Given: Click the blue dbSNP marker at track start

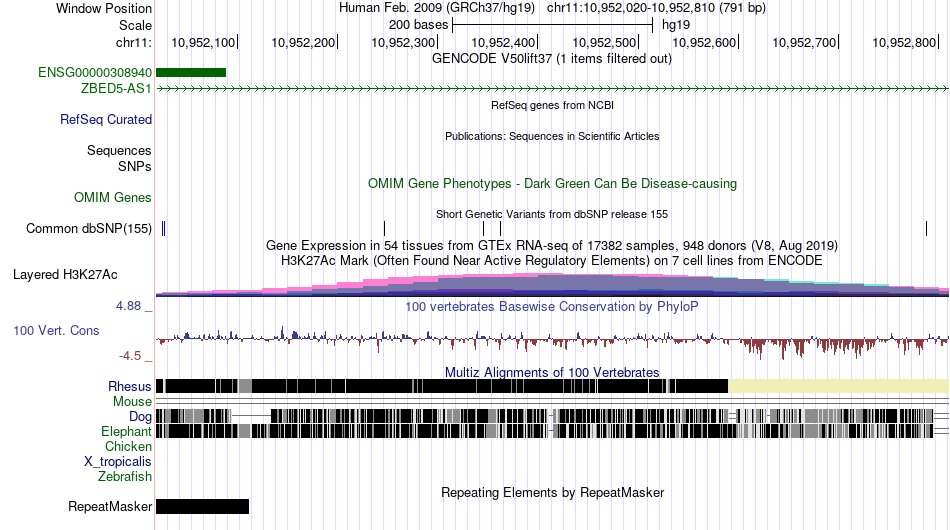Looking at the screenshot, I should click(164, 228).
